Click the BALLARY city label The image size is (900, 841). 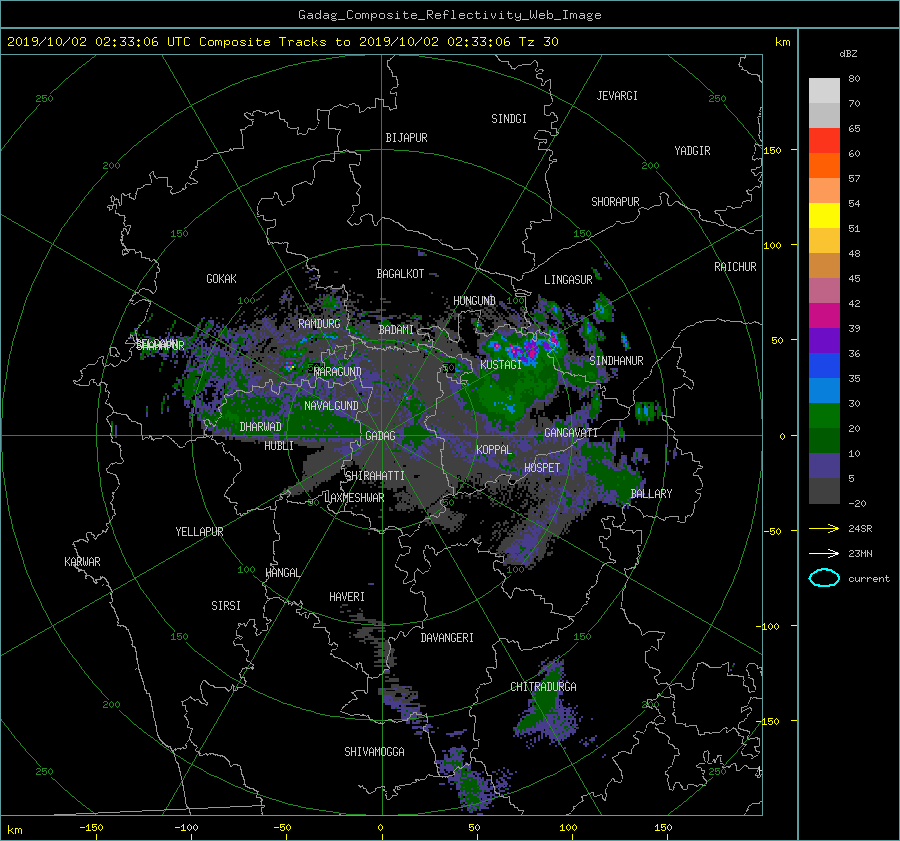651,494
